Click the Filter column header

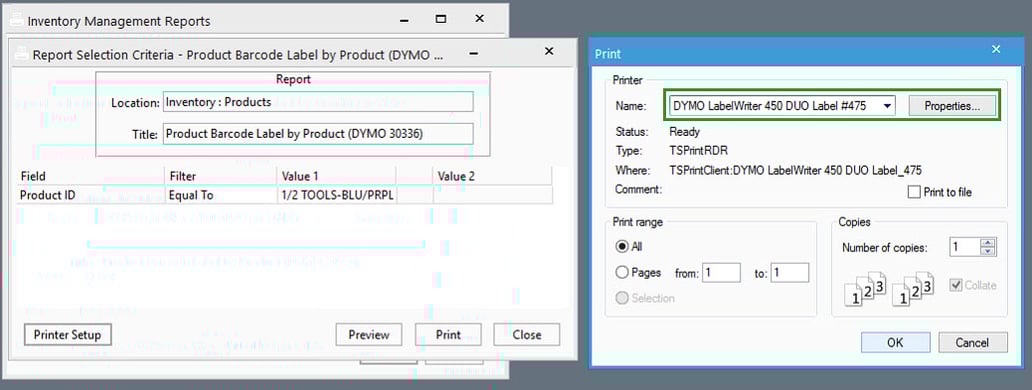[220, 176]
